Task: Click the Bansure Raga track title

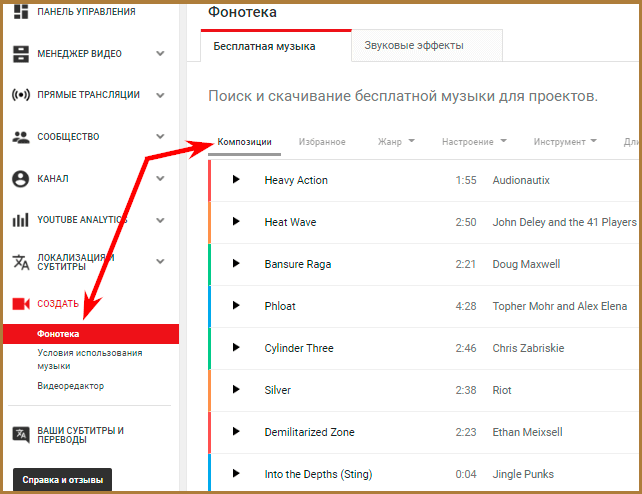Action: click(298, 264)
